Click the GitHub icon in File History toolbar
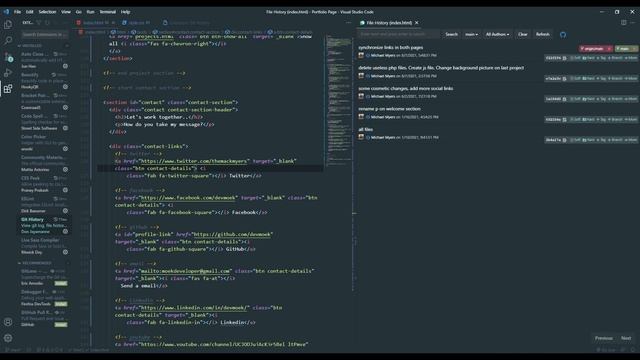This screenshot has width=640, height=360. pyautogui.click(x=563, y=35)
